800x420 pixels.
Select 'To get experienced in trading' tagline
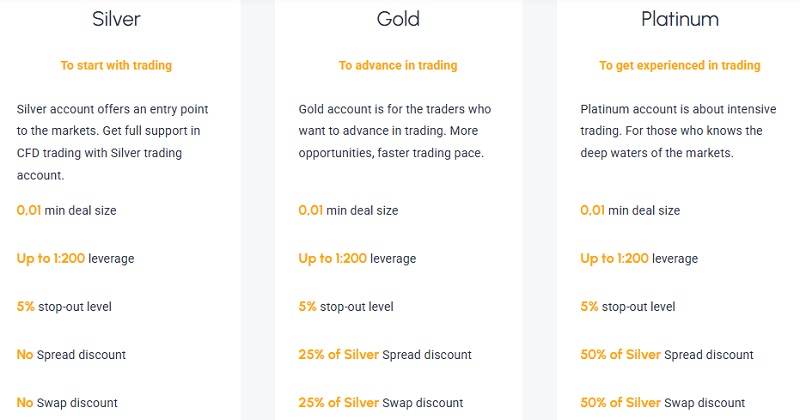[x=680, y=66]
